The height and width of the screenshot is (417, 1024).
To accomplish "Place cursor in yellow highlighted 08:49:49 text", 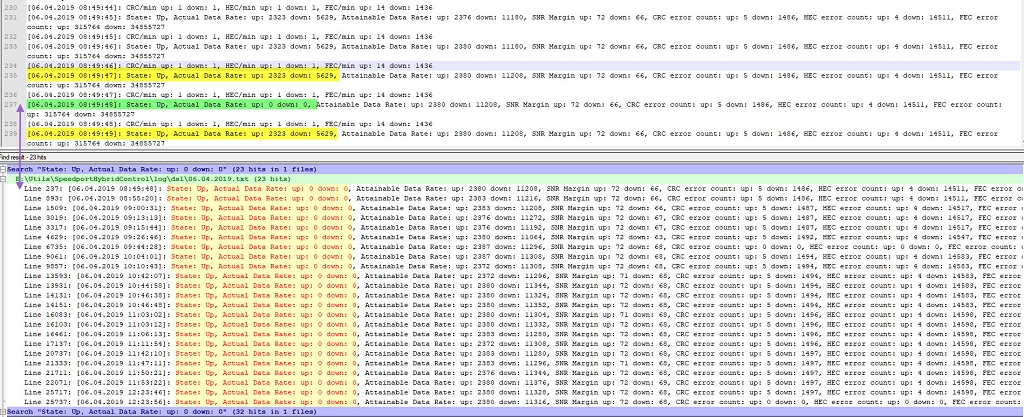I will 182,133.
